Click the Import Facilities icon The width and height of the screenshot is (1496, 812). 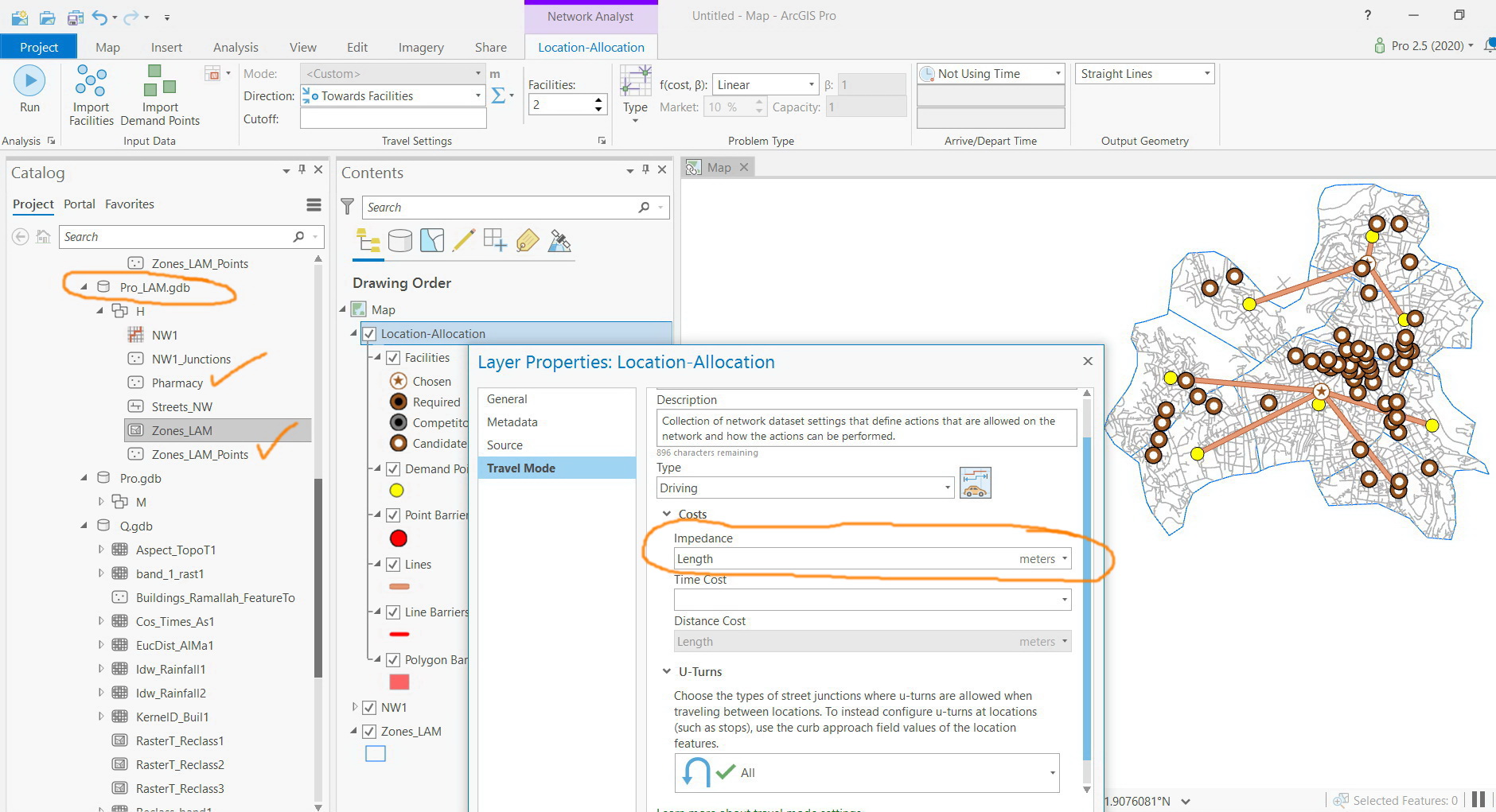click(x=91, y=80)
